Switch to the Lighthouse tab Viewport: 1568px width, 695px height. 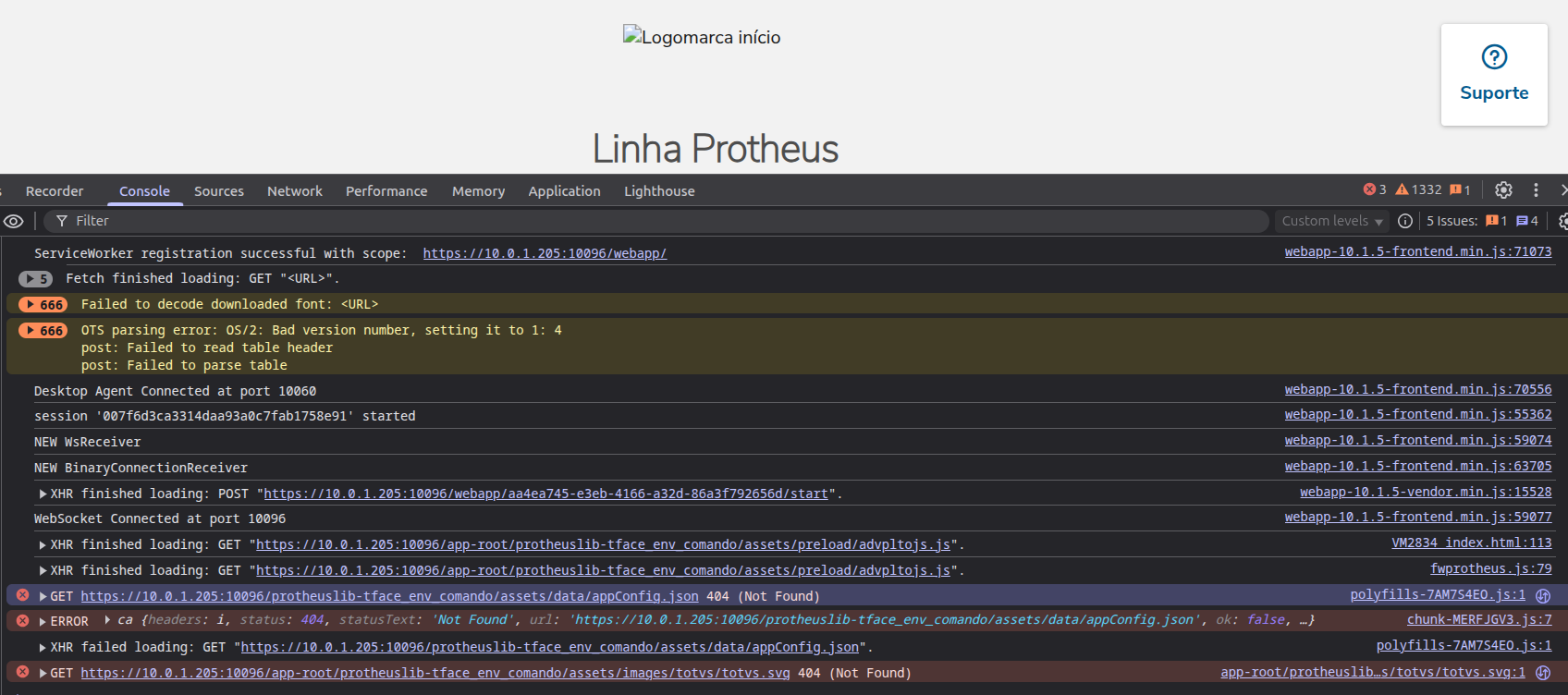(x=658, y=191)
